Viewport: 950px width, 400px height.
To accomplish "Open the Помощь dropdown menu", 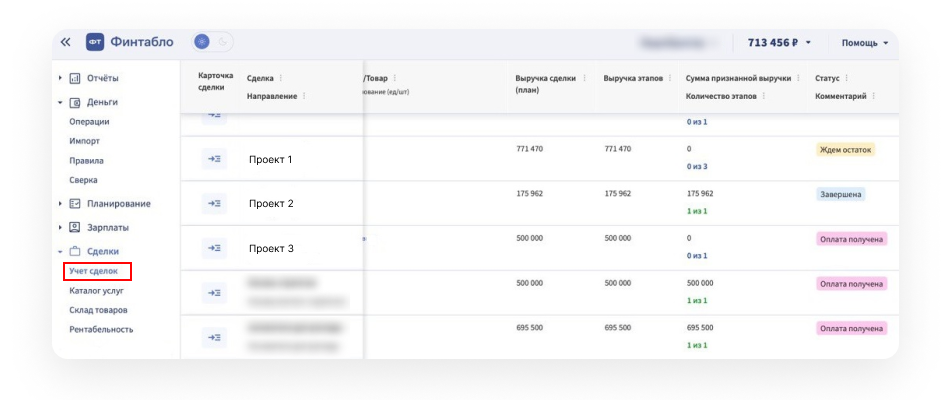I will tap(864, 43).
